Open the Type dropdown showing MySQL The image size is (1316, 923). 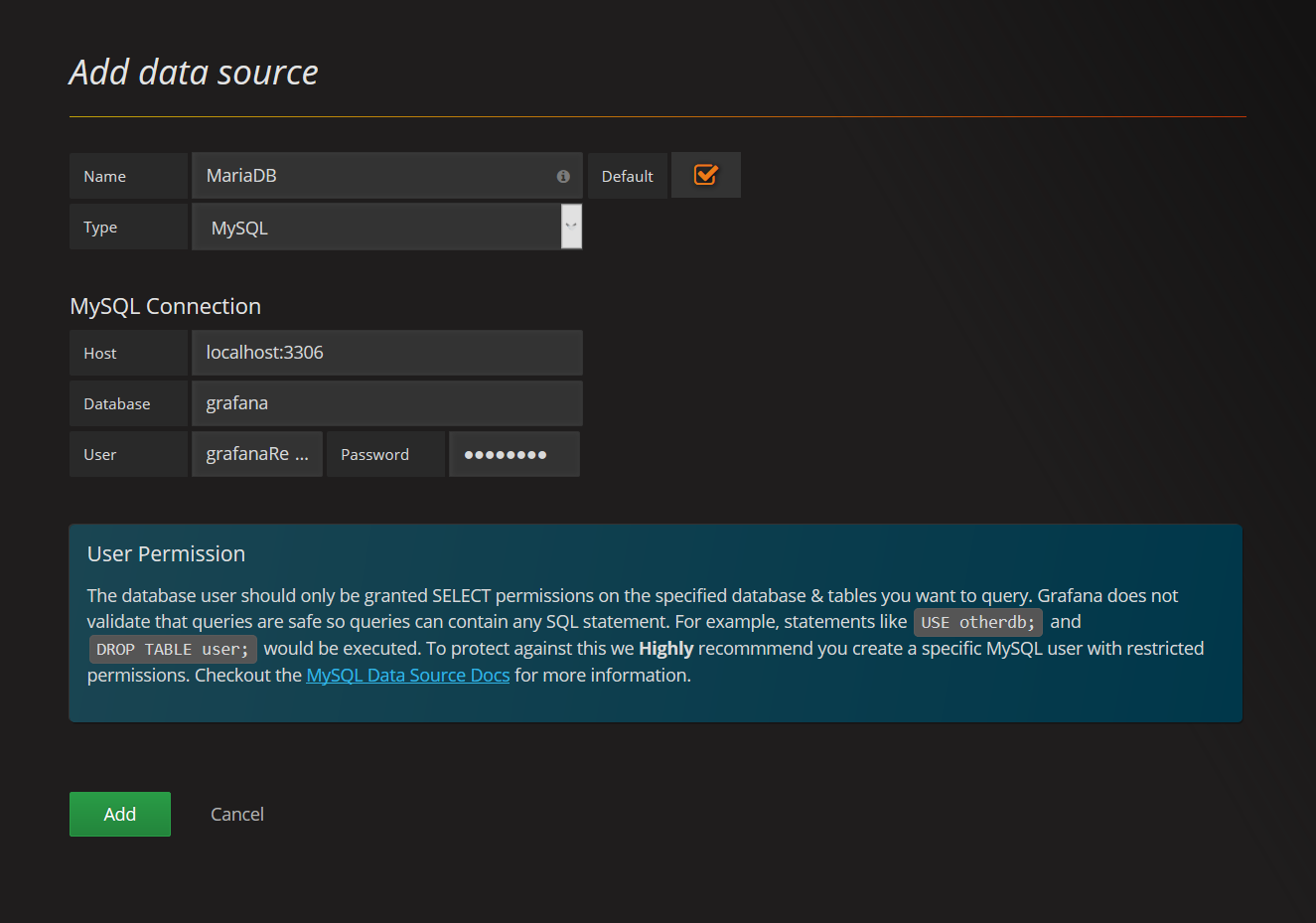(x=386, y=227)
